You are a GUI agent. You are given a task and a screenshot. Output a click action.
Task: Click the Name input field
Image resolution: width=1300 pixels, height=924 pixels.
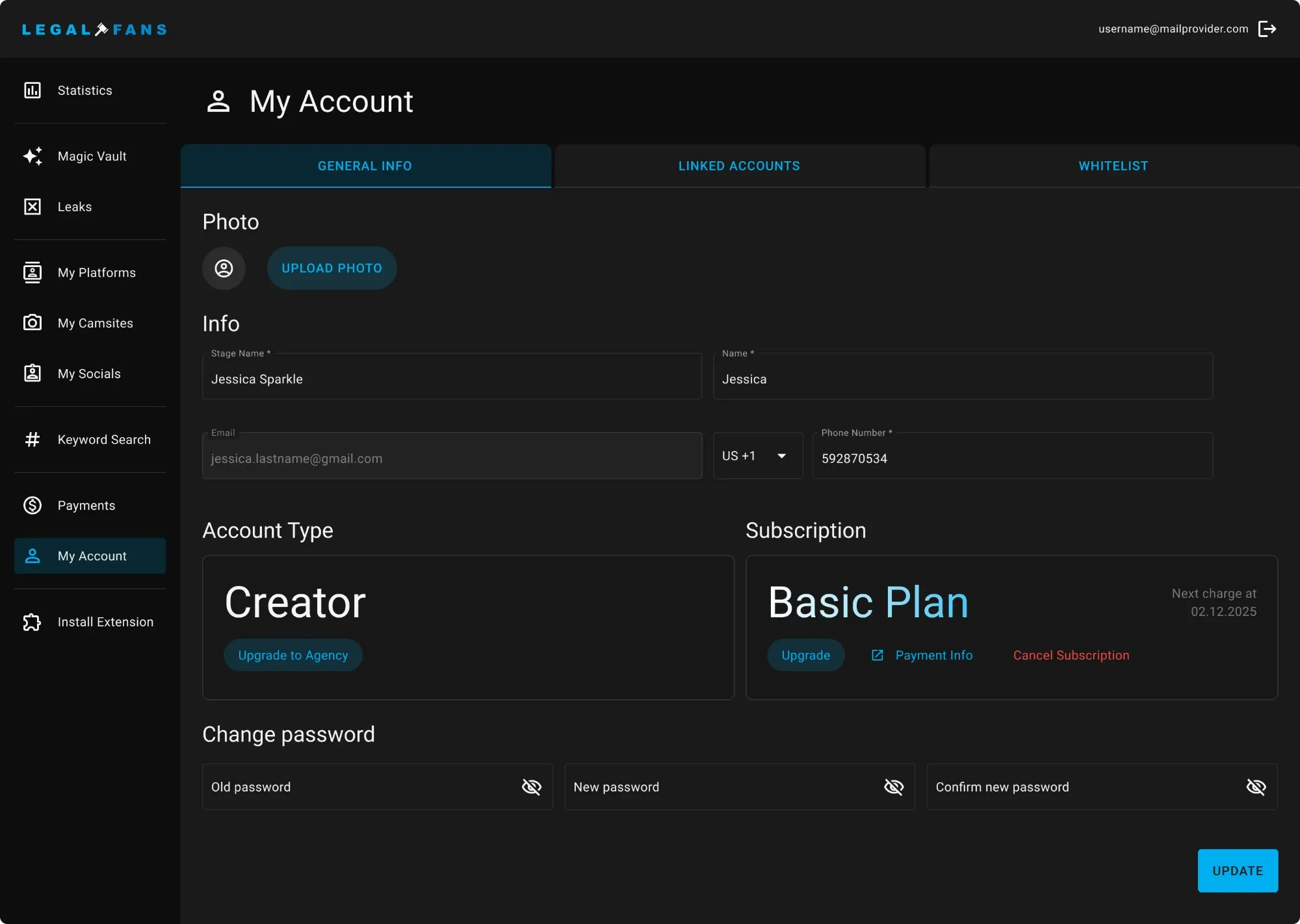click(963, 376)
